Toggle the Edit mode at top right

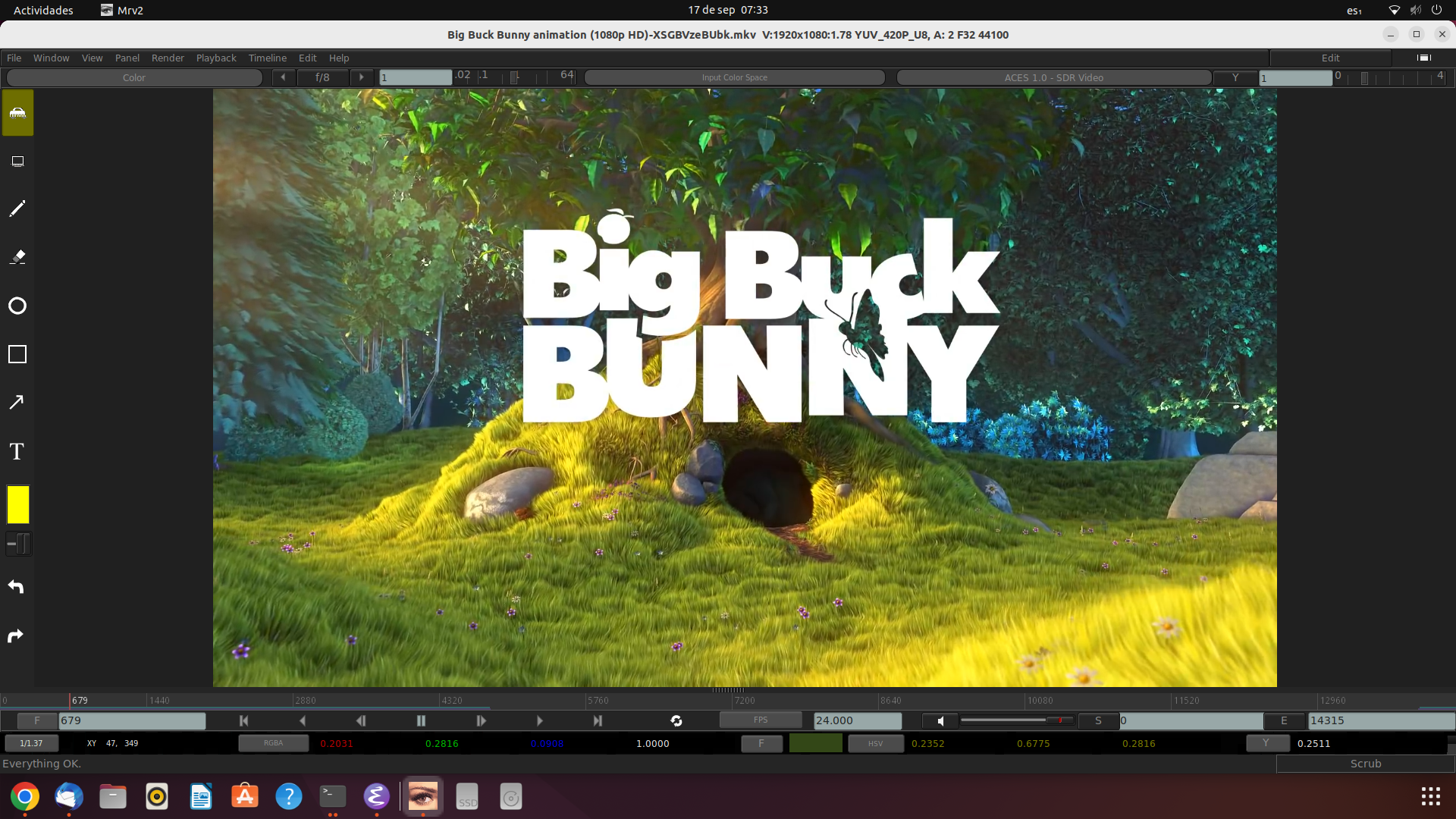(1330, 58)
